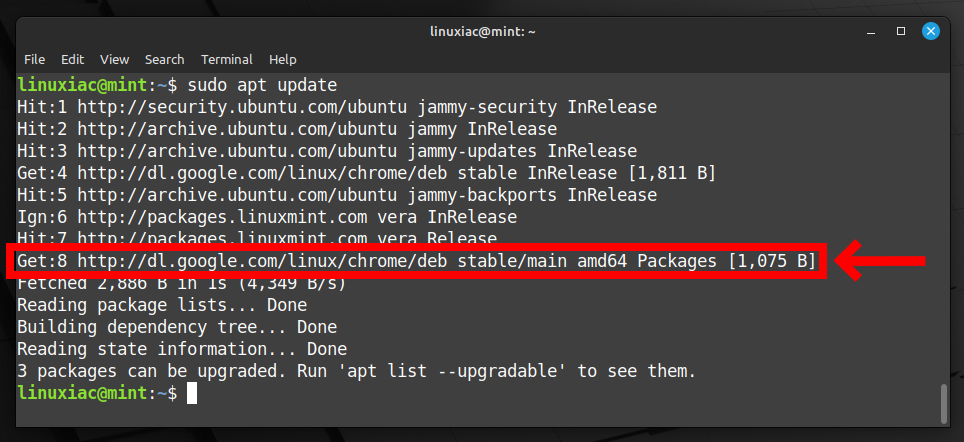Open the Terminal menu
Screen dimensions: 964x442
coord(227,60)
